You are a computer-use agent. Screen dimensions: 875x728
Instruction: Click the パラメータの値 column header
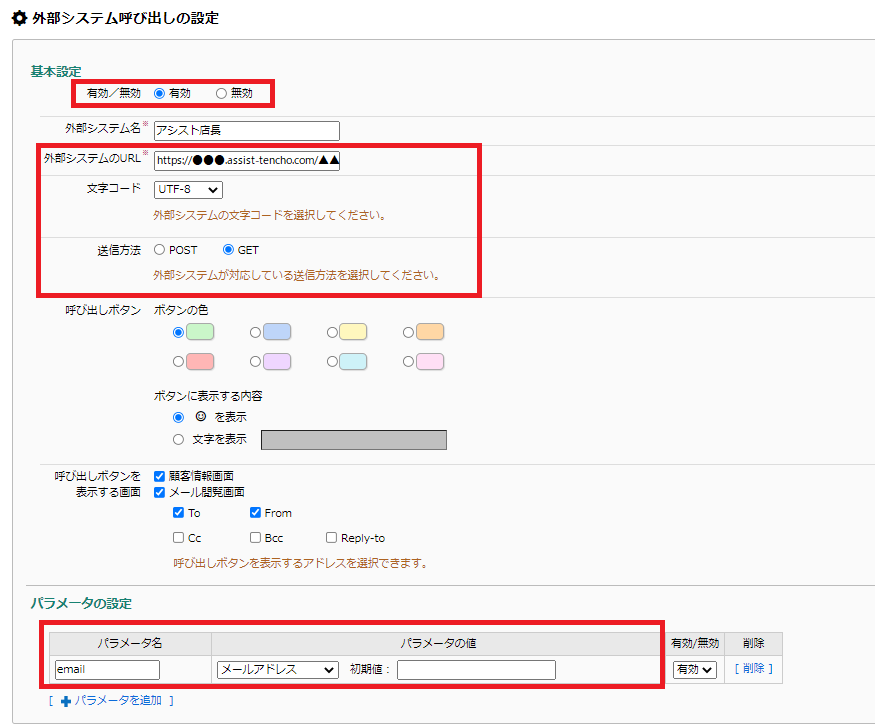pyautogui.click(x=438, y=643)
